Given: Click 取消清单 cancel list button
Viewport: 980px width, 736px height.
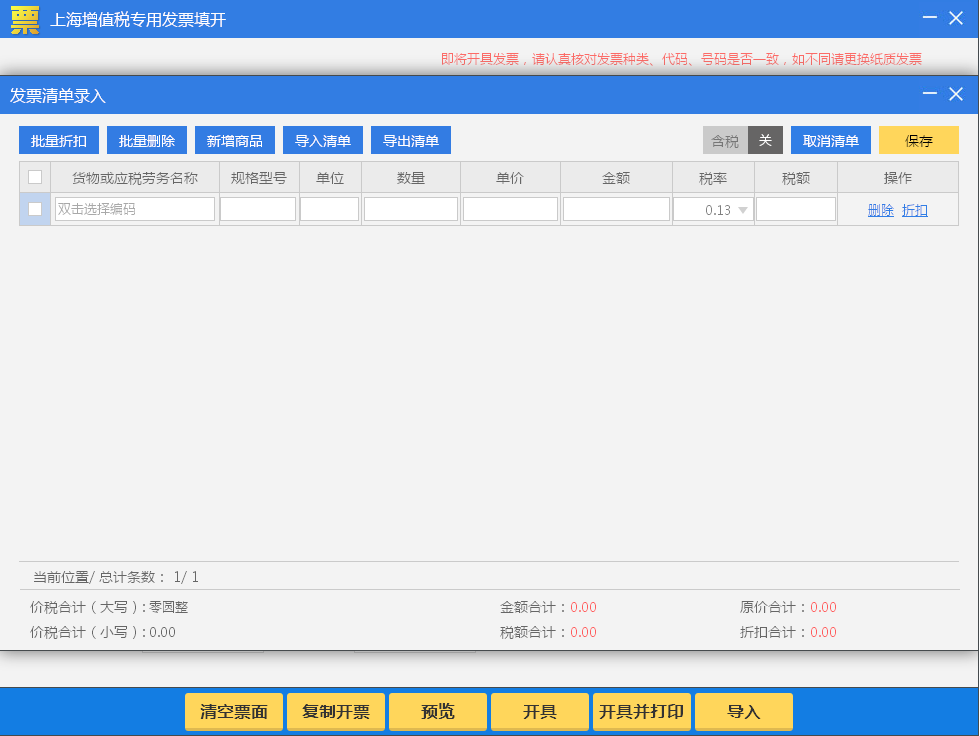Looking at the screenshot, I should (831, 141).
